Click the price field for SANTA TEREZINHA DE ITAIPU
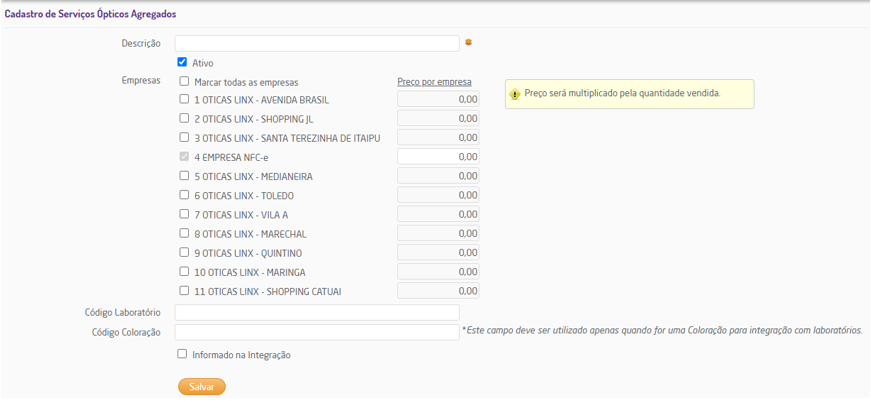Image resolution: width=871 pixels, height=403 pixels. click(438, 137)
